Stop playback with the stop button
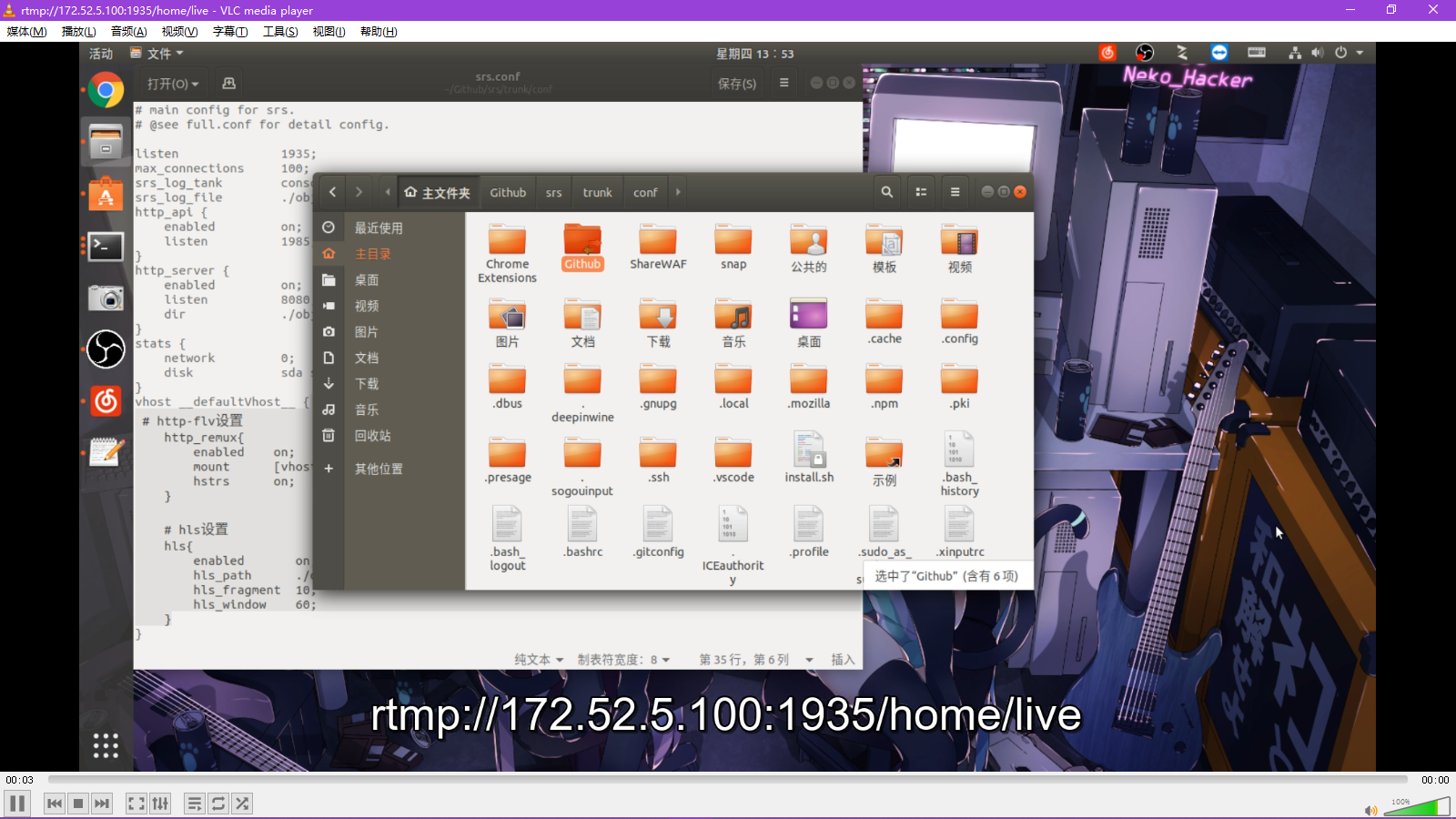 tap(78, 804)
